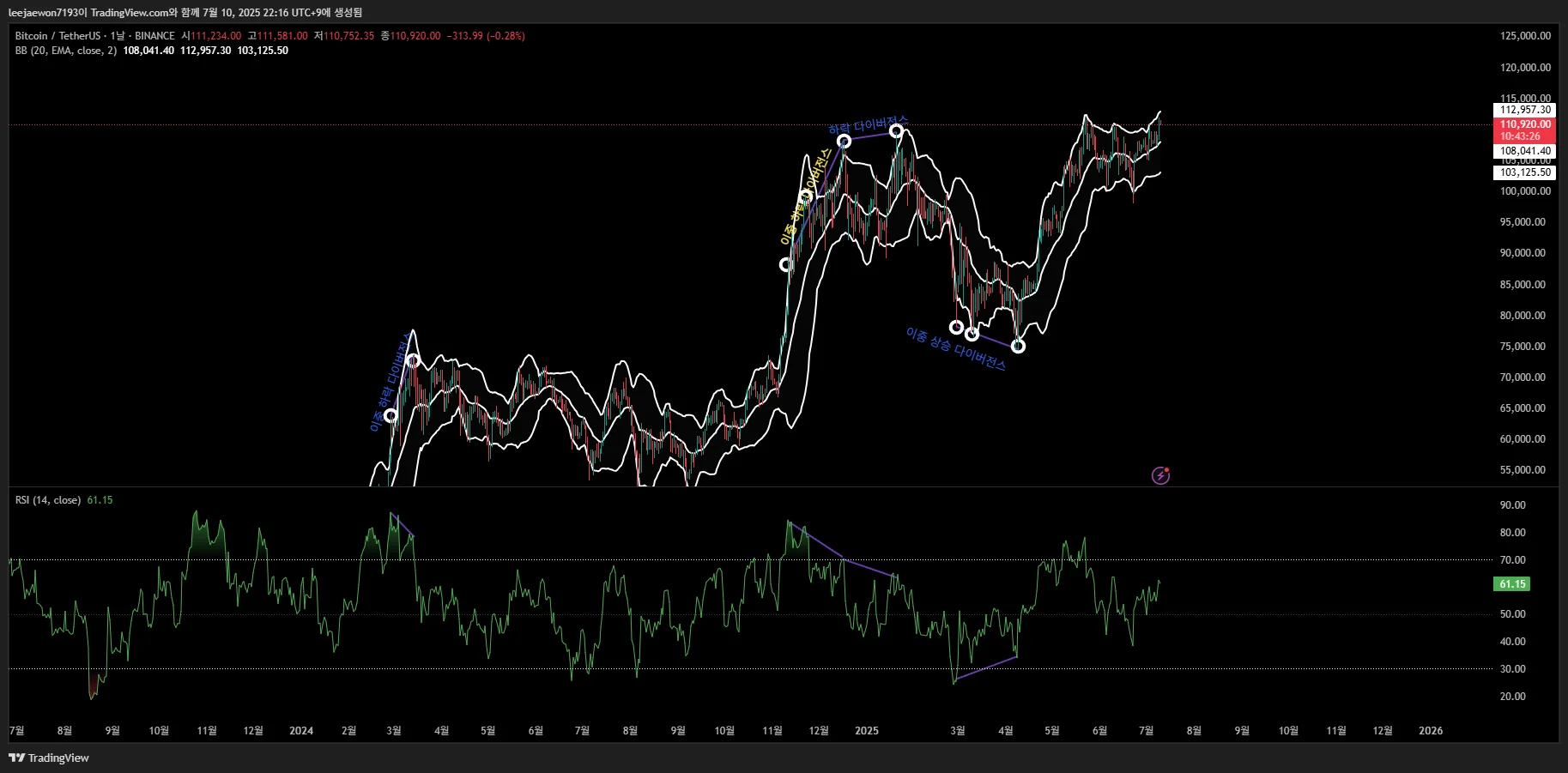
Task: Click the 2025 year label on time axis
Action: coord(867,731)
